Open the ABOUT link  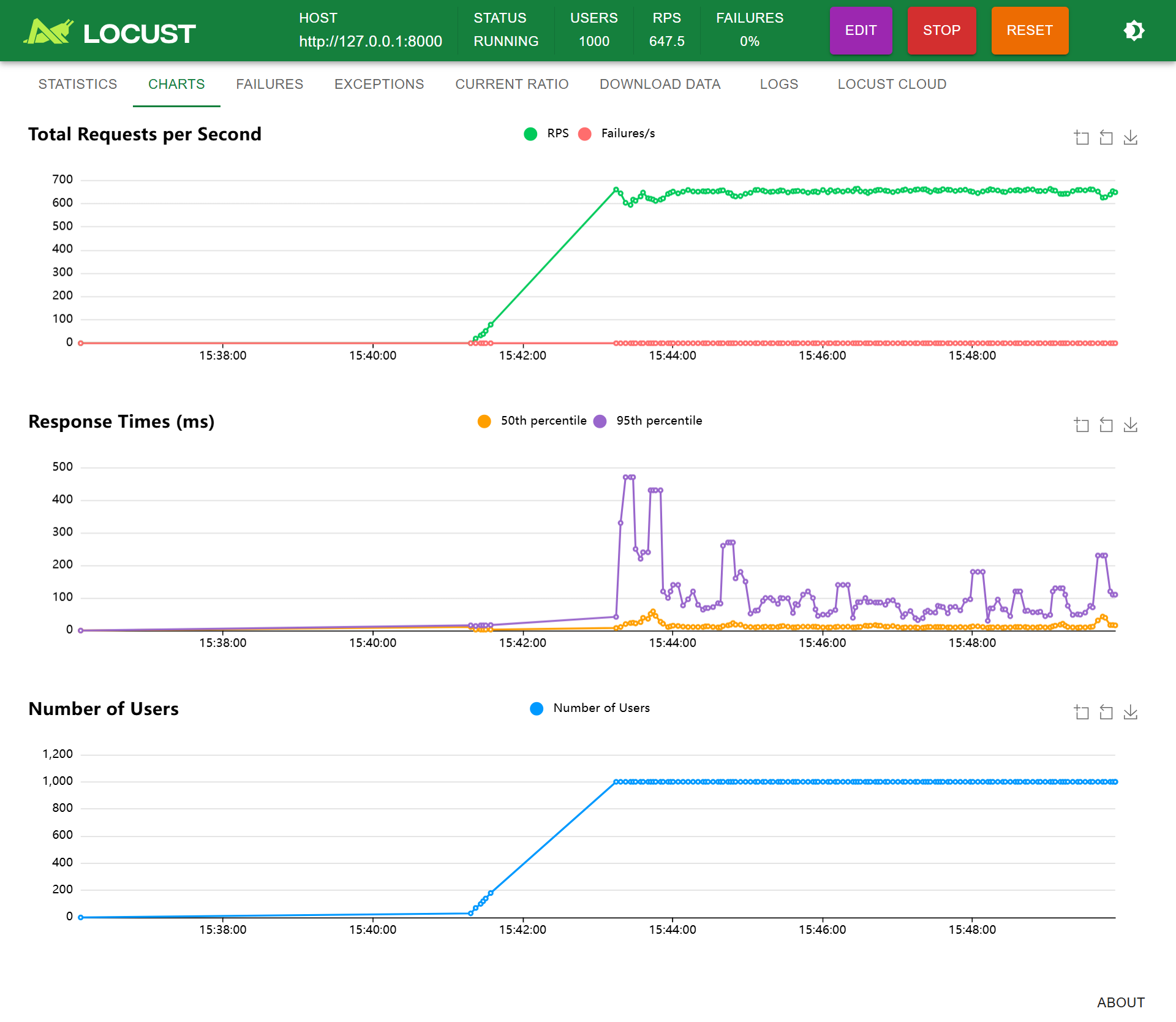[1120, 1002]
